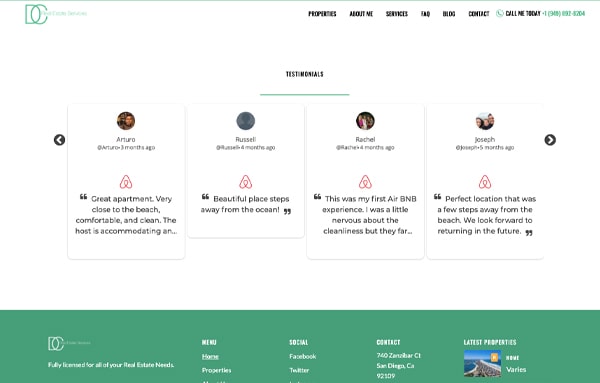Screen dimensions: 600x383
Task: Click review text 'Great apartment. Very close to the beach'
Action: coord(126,215)
